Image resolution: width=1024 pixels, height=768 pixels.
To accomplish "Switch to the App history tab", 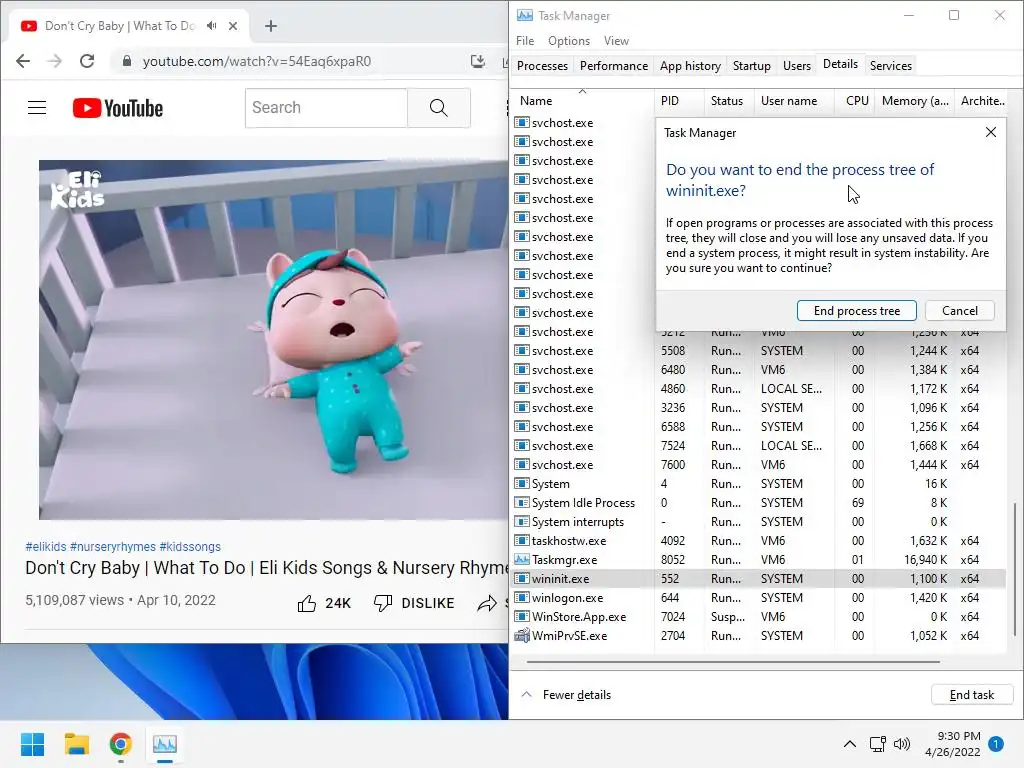I will [690, 66].
